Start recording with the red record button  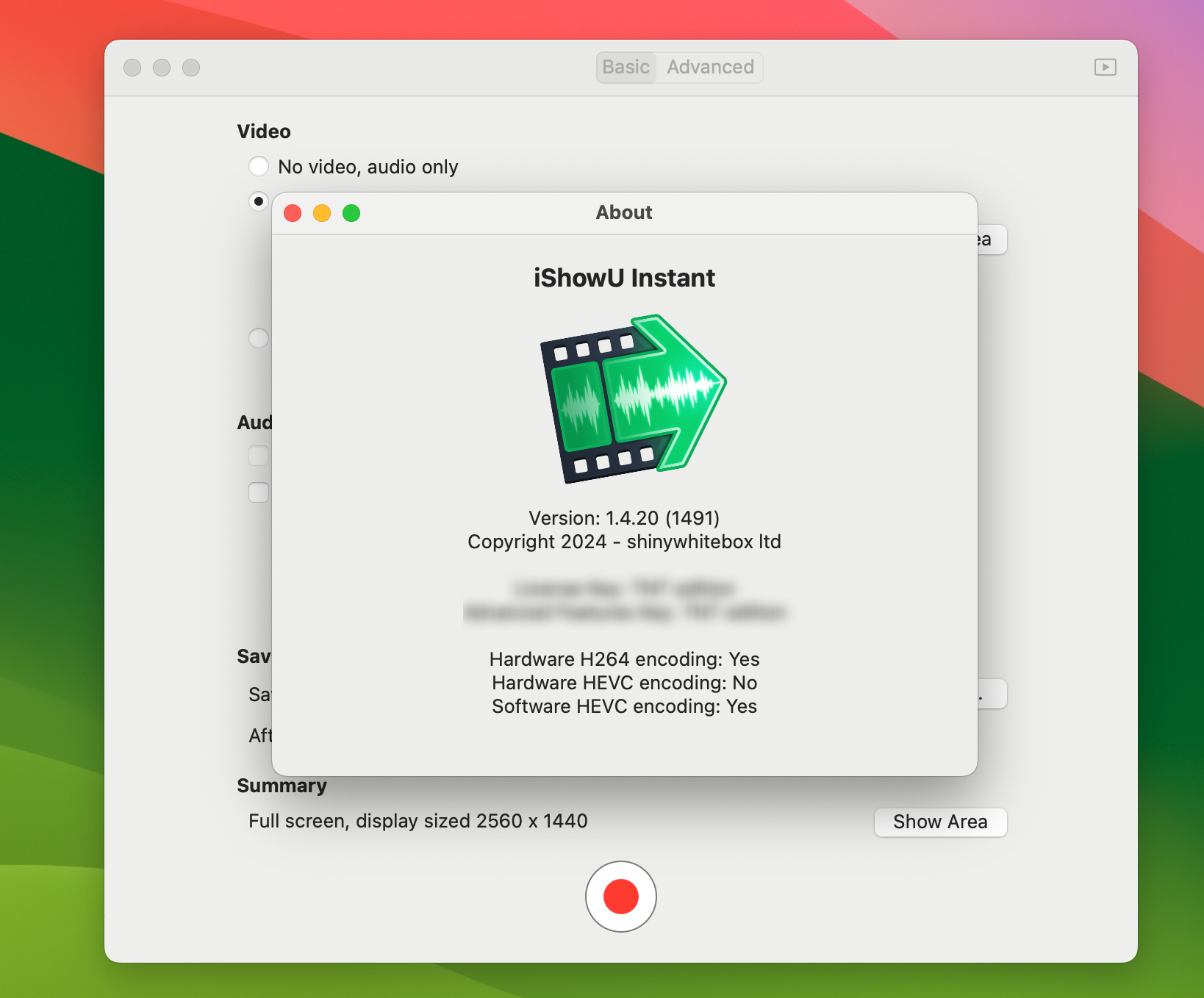pos(620,897)
